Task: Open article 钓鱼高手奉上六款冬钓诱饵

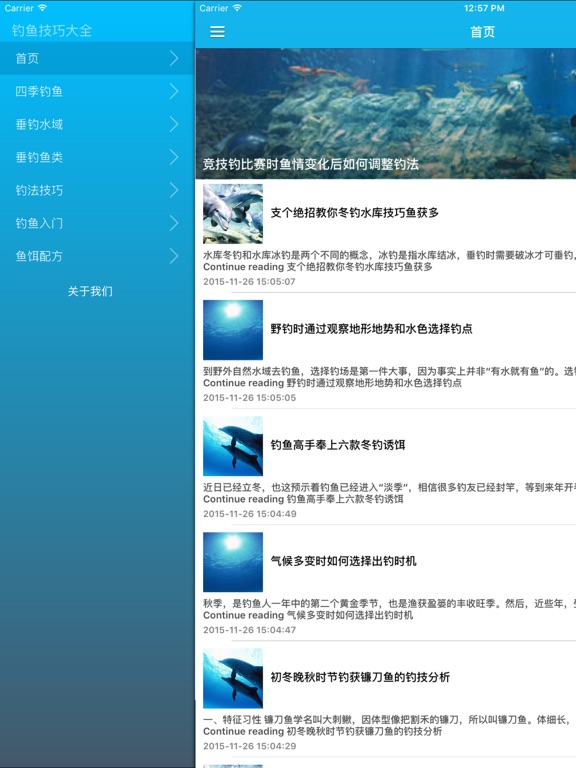Action: [338, 445]
